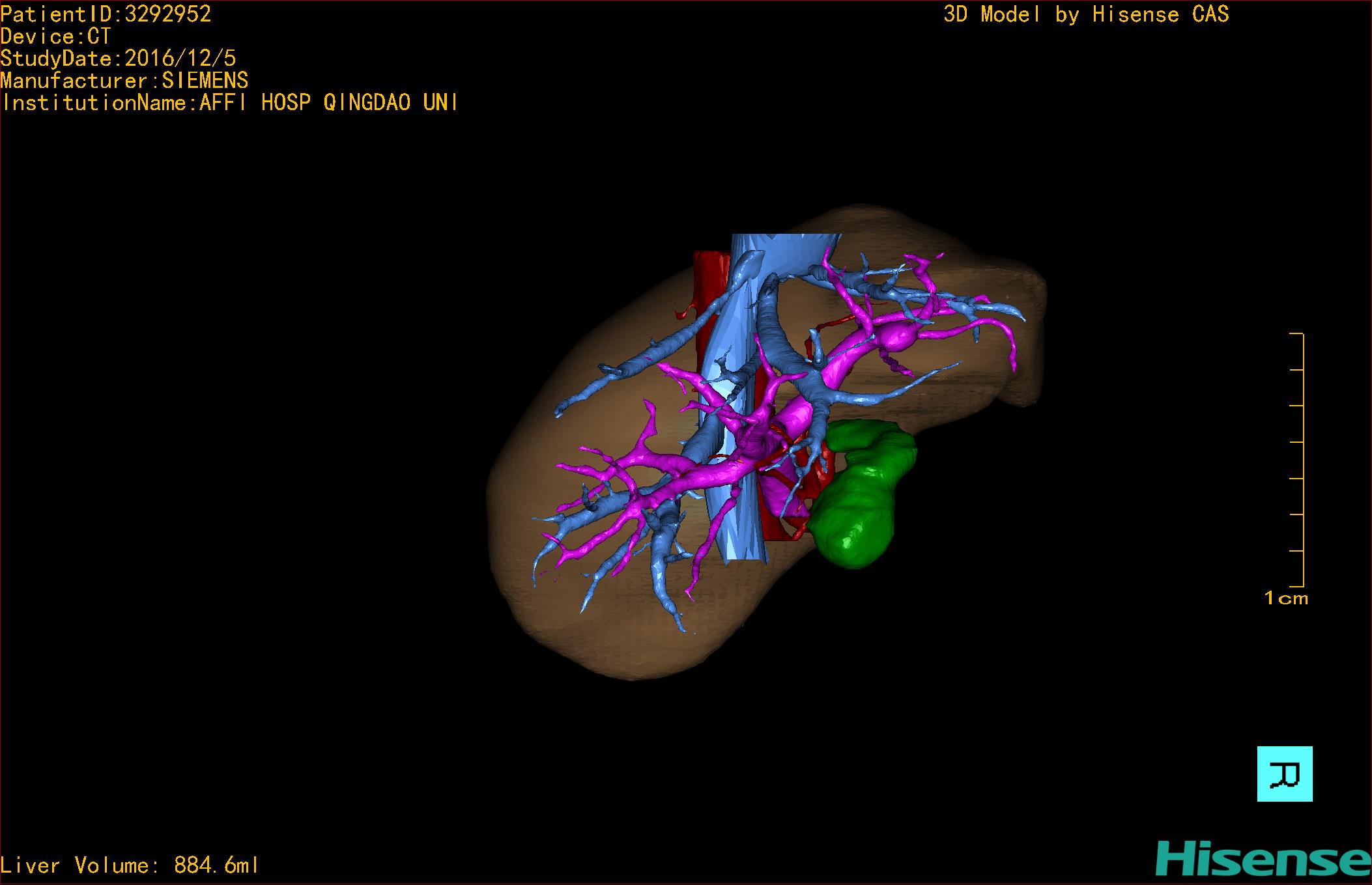Screen dimensions: 1372x885
Task: Click the Liver Volume 884.6ml readout
Action: (x=130, y=865)
